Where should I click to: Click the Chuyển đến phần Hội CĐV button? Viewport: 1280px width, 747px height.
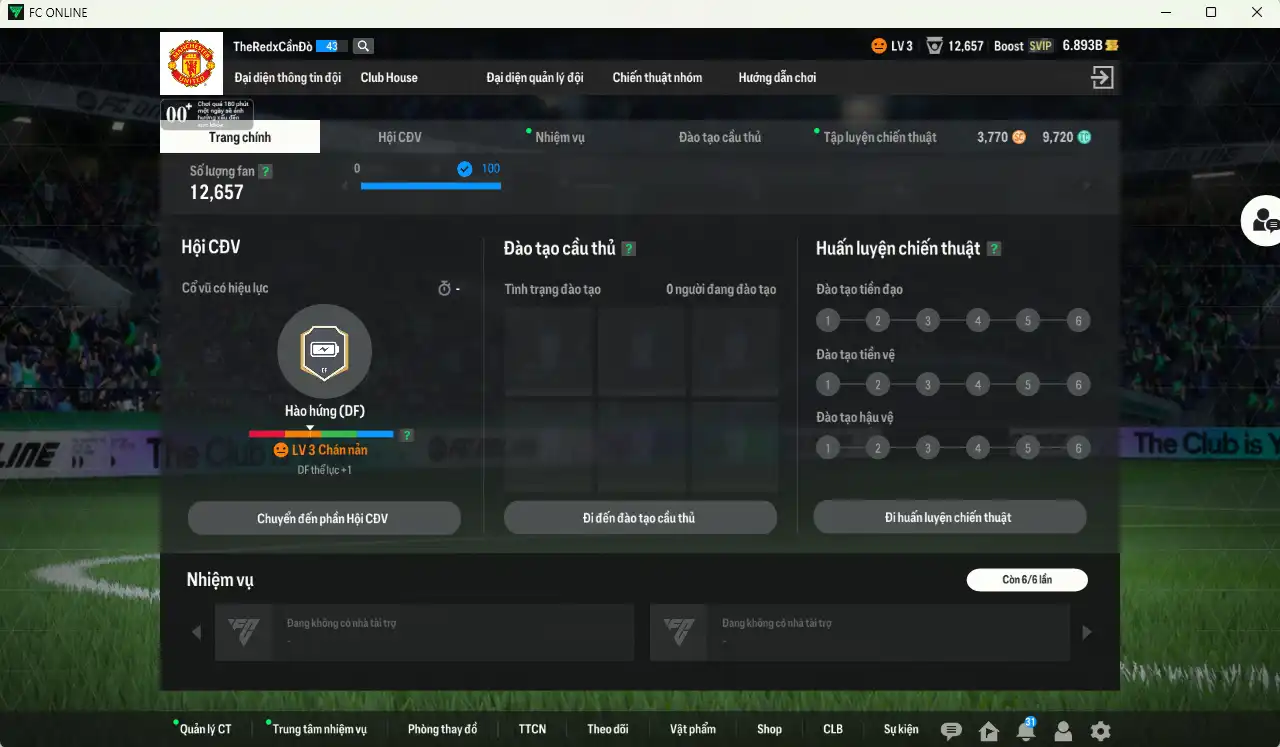pyautogui.click(x=324, y=518)
